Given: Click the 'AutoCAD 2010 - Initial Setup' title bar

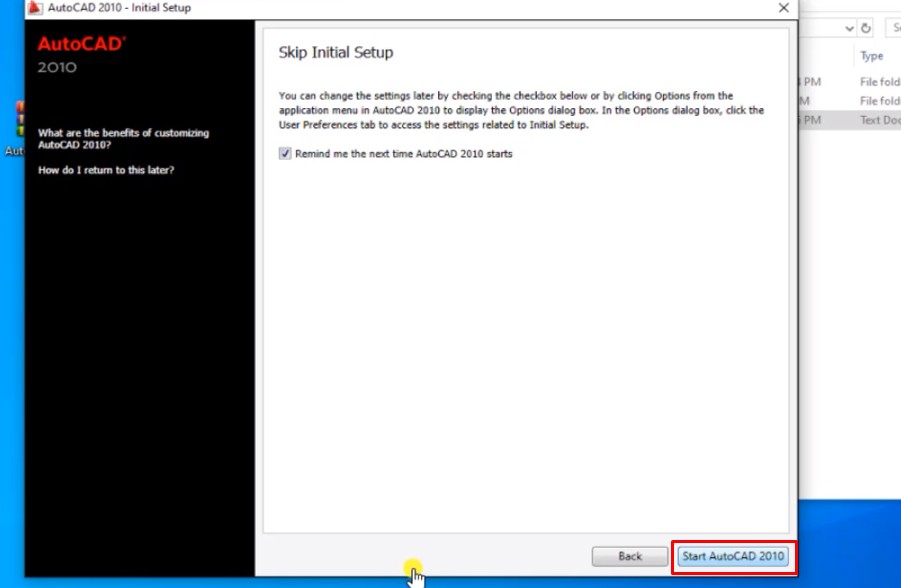Looking at the screenshot, I should pos(400,7).
